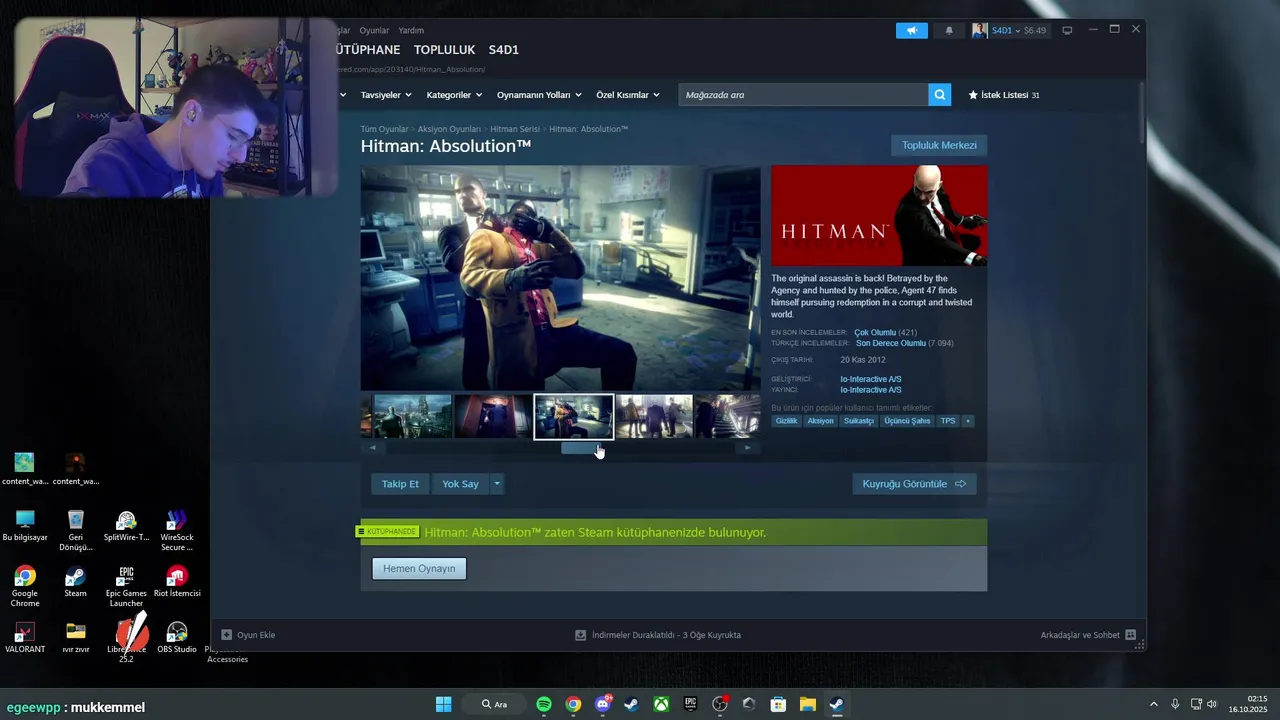This screenshot has height=720, width=1280.
Task: Expand the Özel Kısımlar dropdown
Action: coord(628,95)
